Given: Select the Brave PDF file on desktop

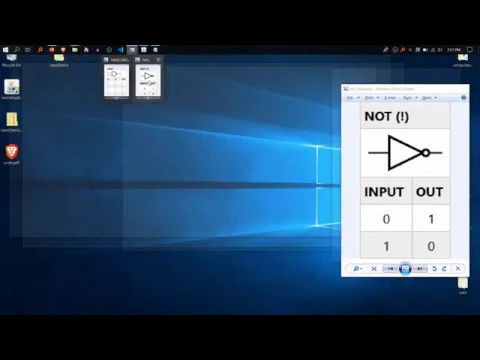Looking at the screenshot, I should pos(12,154).
